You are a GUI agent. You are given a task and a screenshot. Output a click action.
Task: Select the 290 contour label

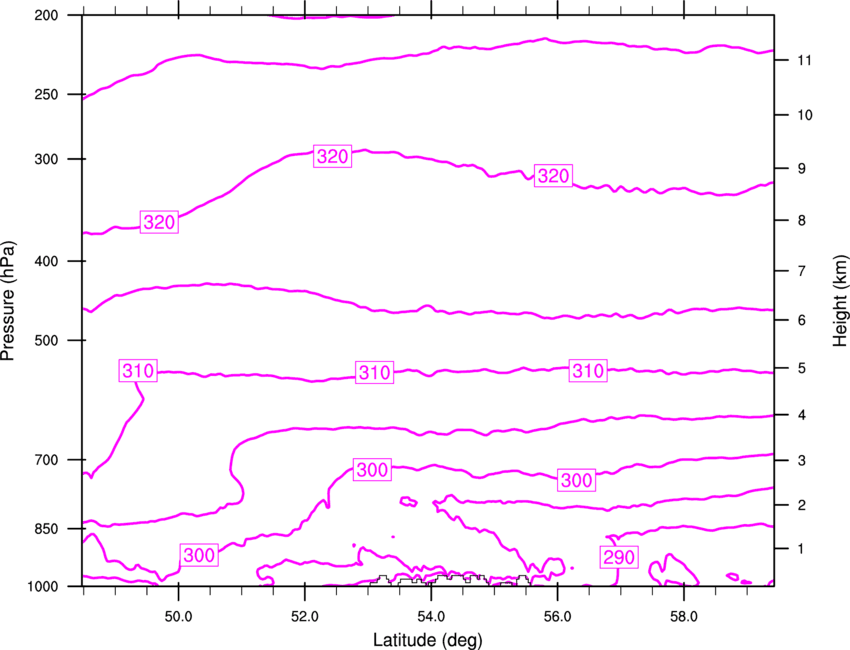pos(619,557)
